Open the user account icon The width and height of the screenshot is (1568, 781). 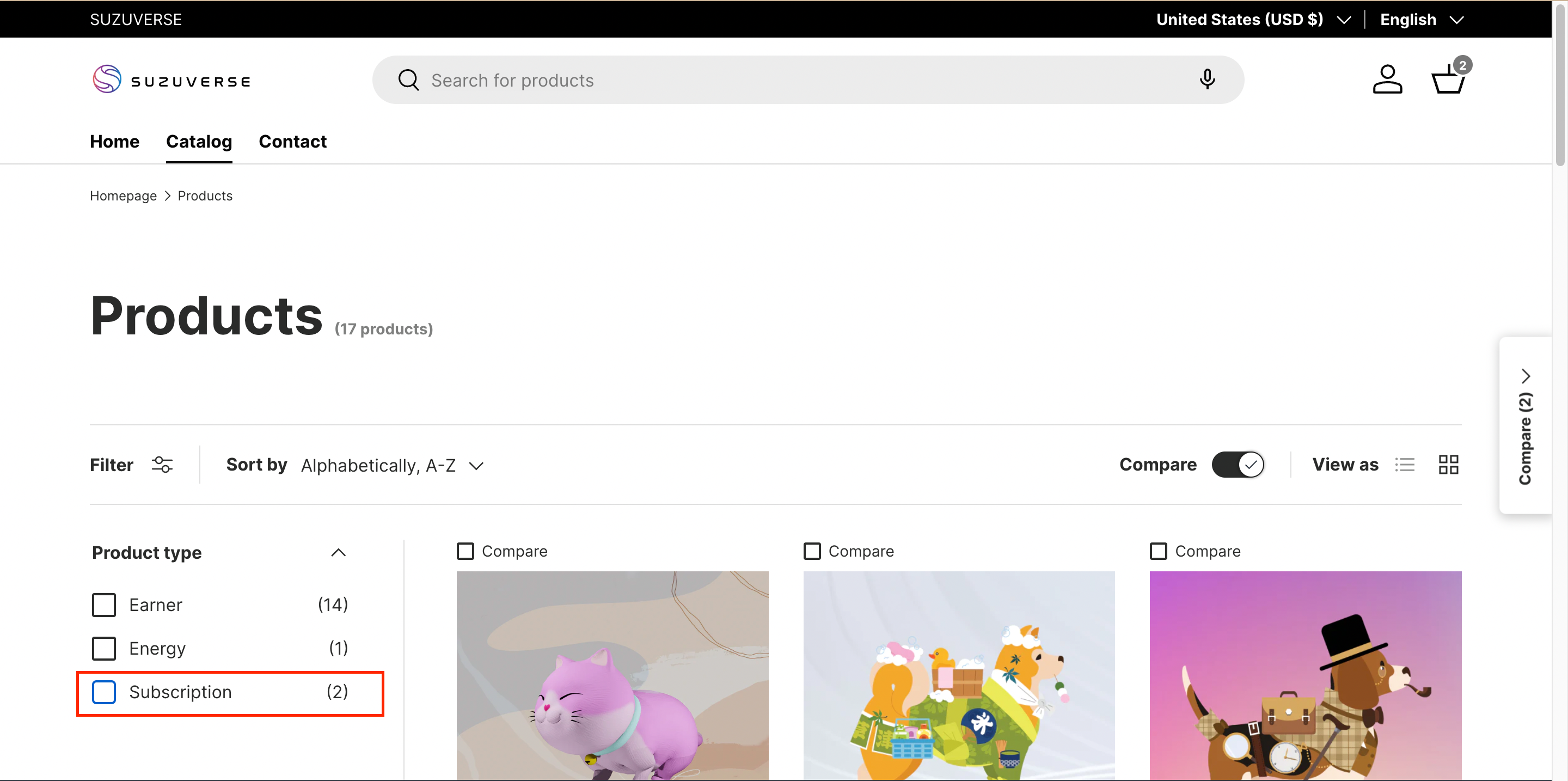coord(1387,80)
